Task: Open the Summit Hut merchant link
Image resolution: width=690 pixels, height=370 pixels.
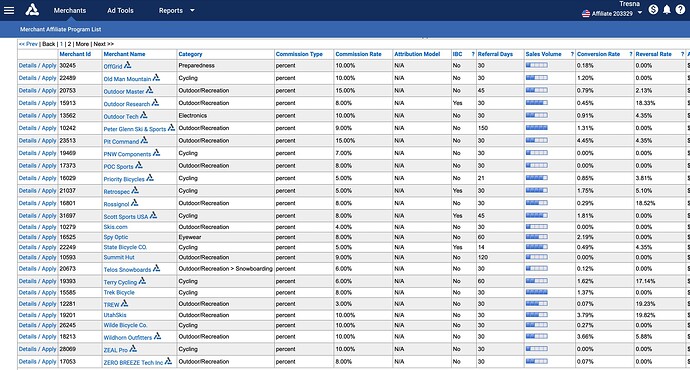Action: (x=119, y=257)
